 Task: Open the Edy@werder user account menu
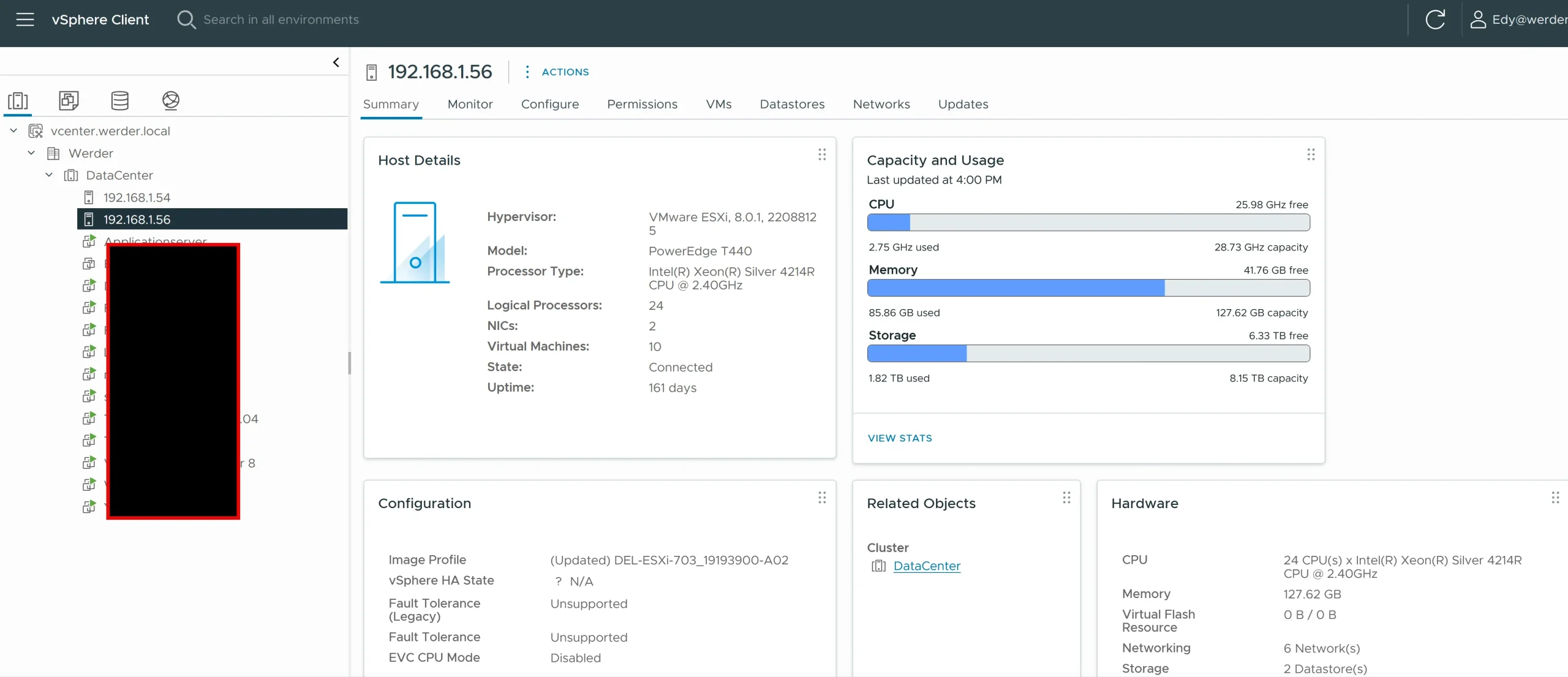pyautogui.click(x=1519, y=19)
